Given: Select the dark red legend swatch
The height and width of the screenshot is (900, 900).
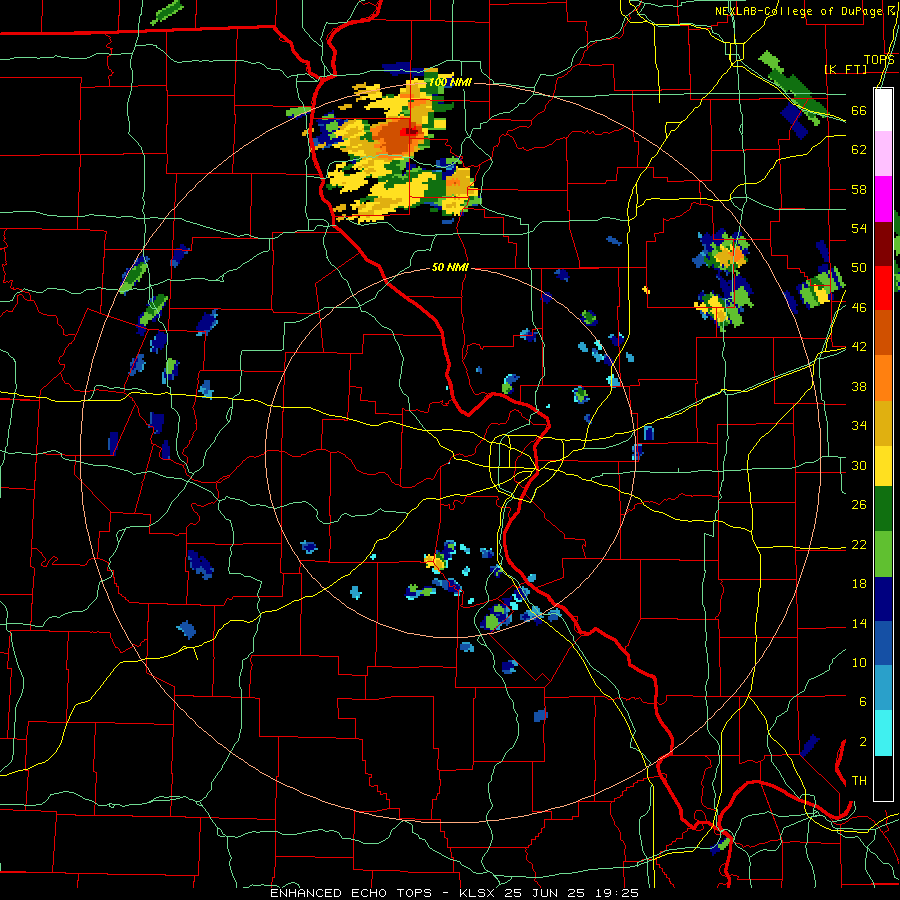Looking at the screenshot, I should coord(883,243).
